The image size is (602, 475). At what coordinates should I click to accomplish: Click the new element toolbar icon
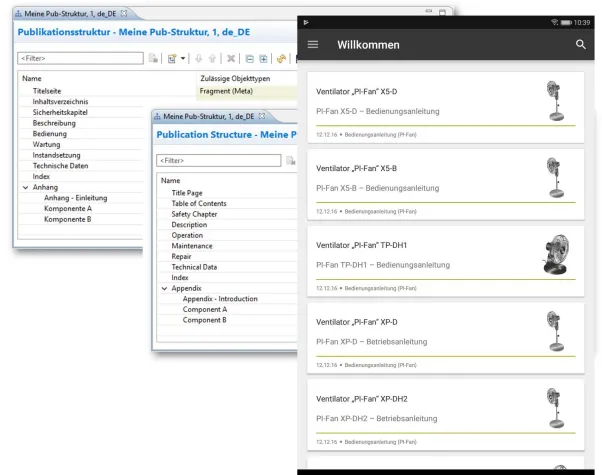[172, 59]
